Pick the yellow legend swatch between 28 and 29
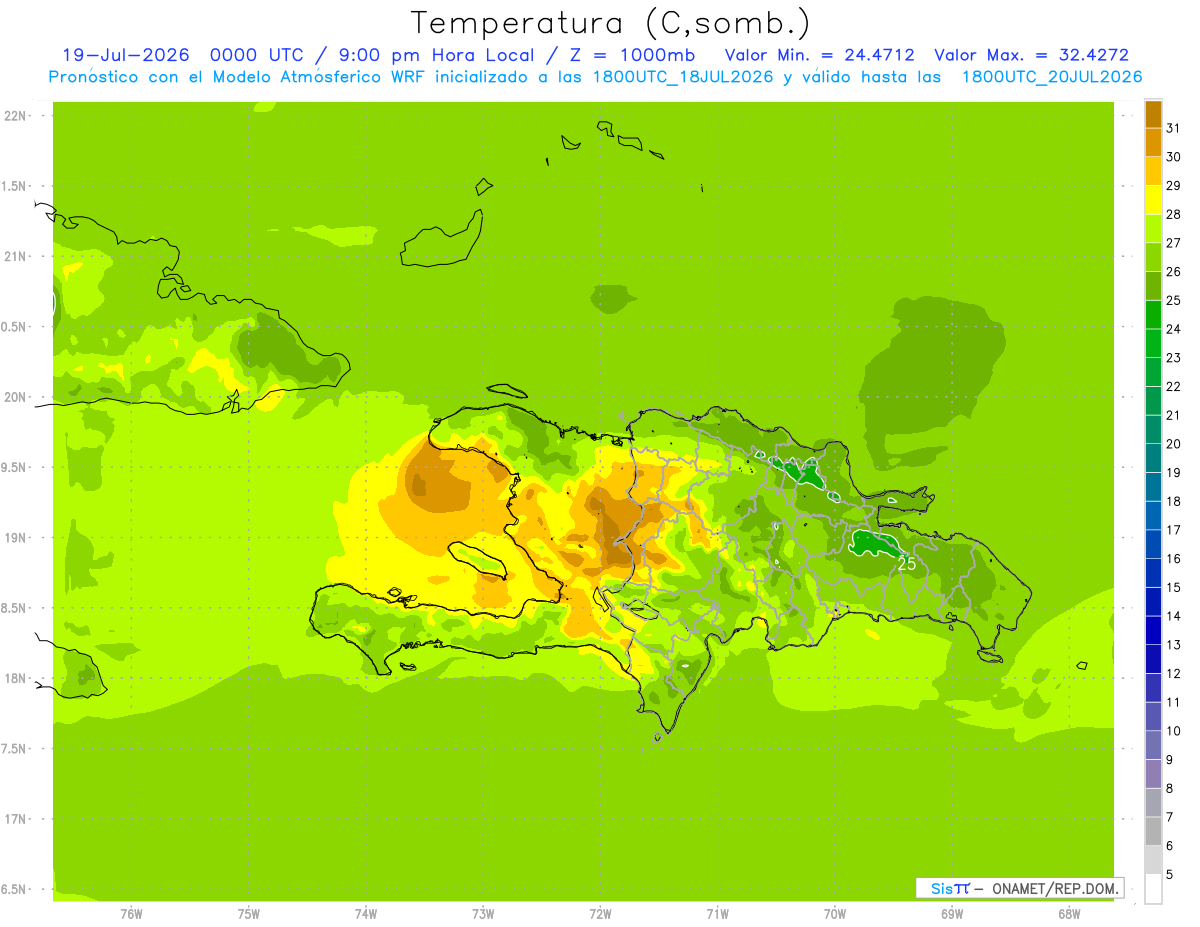This screenshot has width=1200, height=927. pyautogui.click(x=1153, y=200)
